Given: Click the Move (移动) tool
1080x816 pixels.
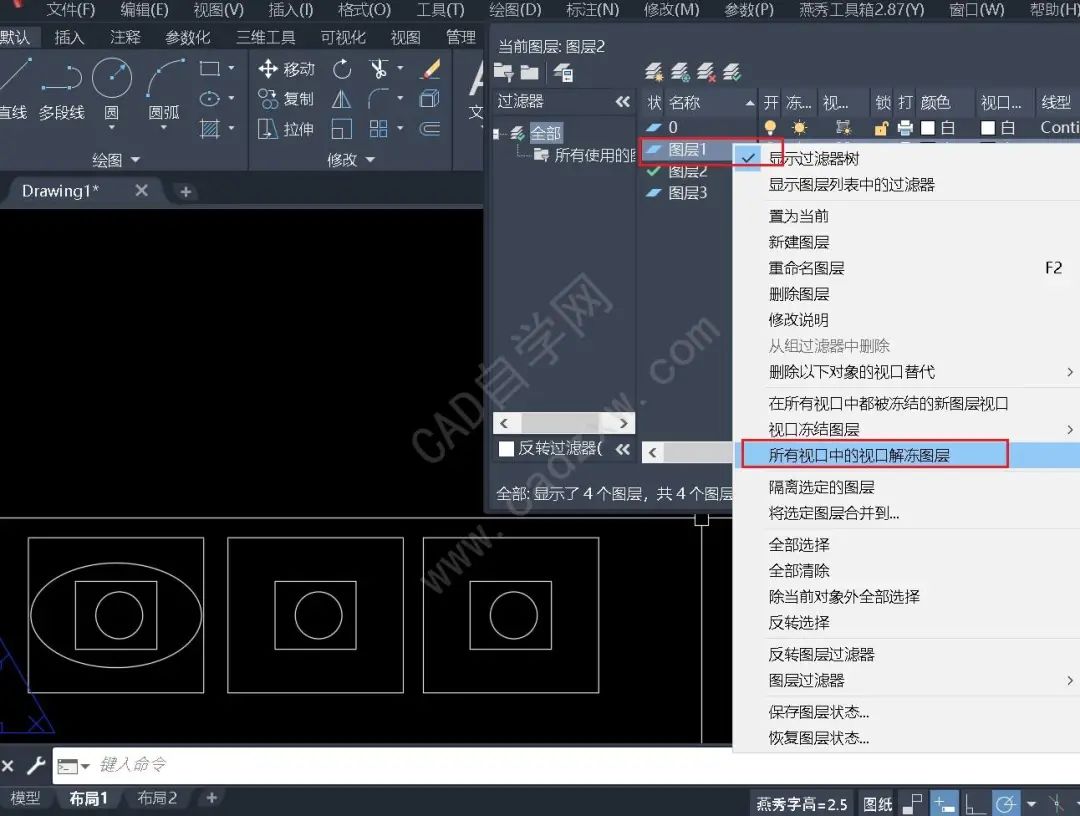Looking at the screenshot, I should point(286,69).
